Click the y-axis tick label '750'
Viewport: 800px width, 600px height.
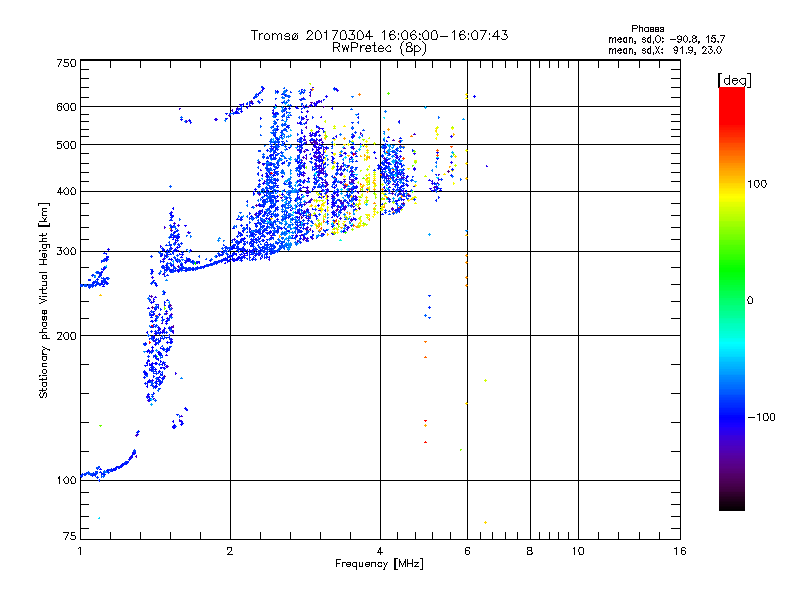click(x=66, y=63)
